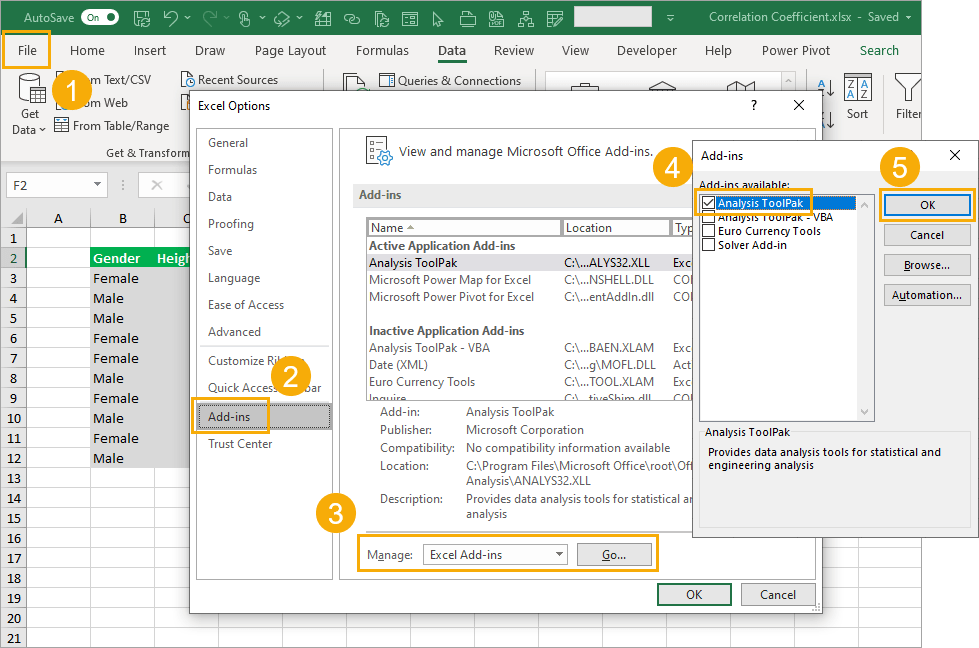Viewport: 979px width, 648px height.
Task: Switch to the Formulas ribbon tab
Action: click(x=382, y=51)
